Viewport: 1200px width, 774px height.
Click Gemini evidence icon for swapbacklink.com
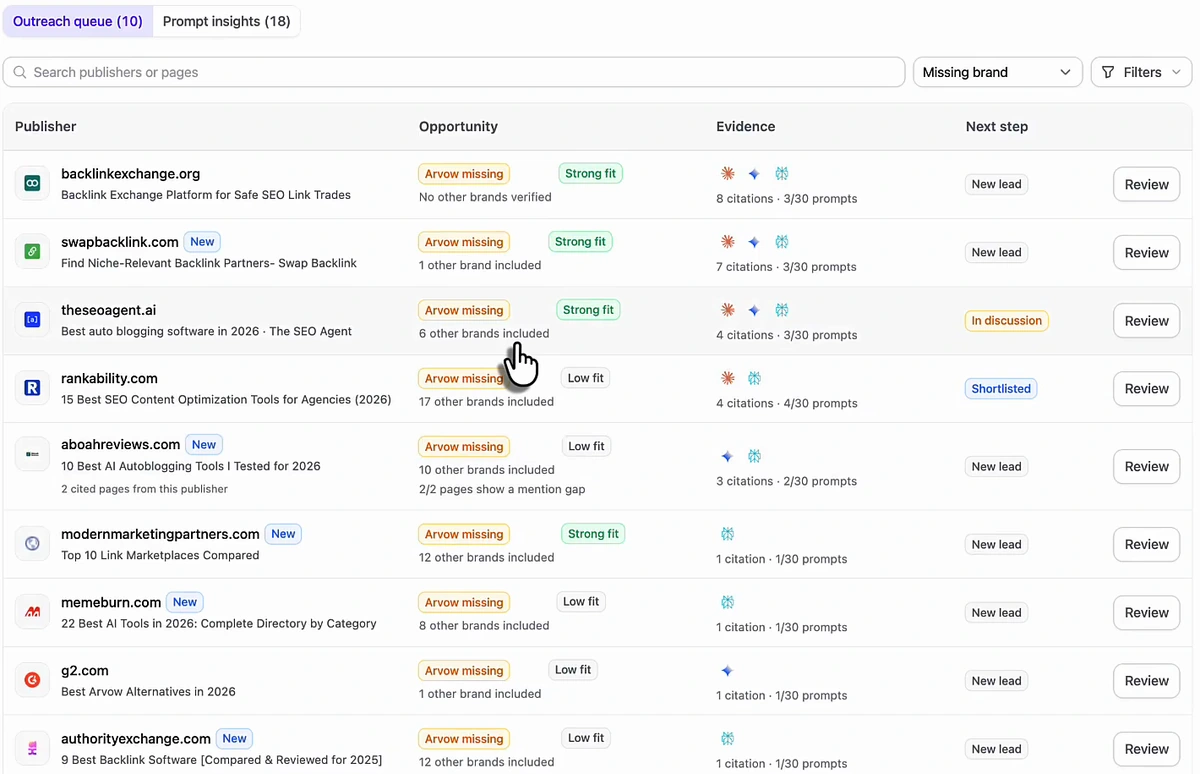click(755, 242)
